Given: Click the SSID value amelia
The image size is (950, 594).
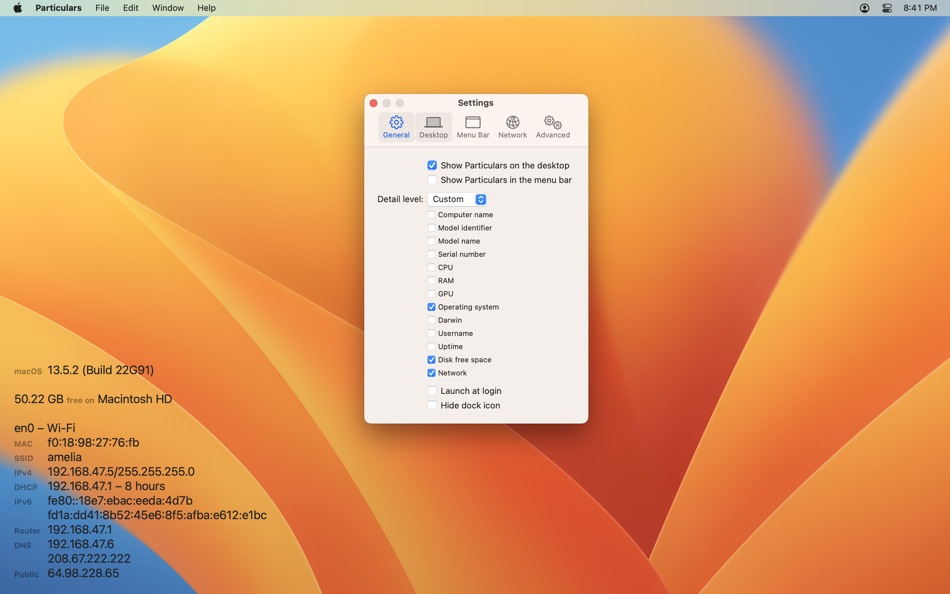Looking at the screenshot, I should point(64,457).
